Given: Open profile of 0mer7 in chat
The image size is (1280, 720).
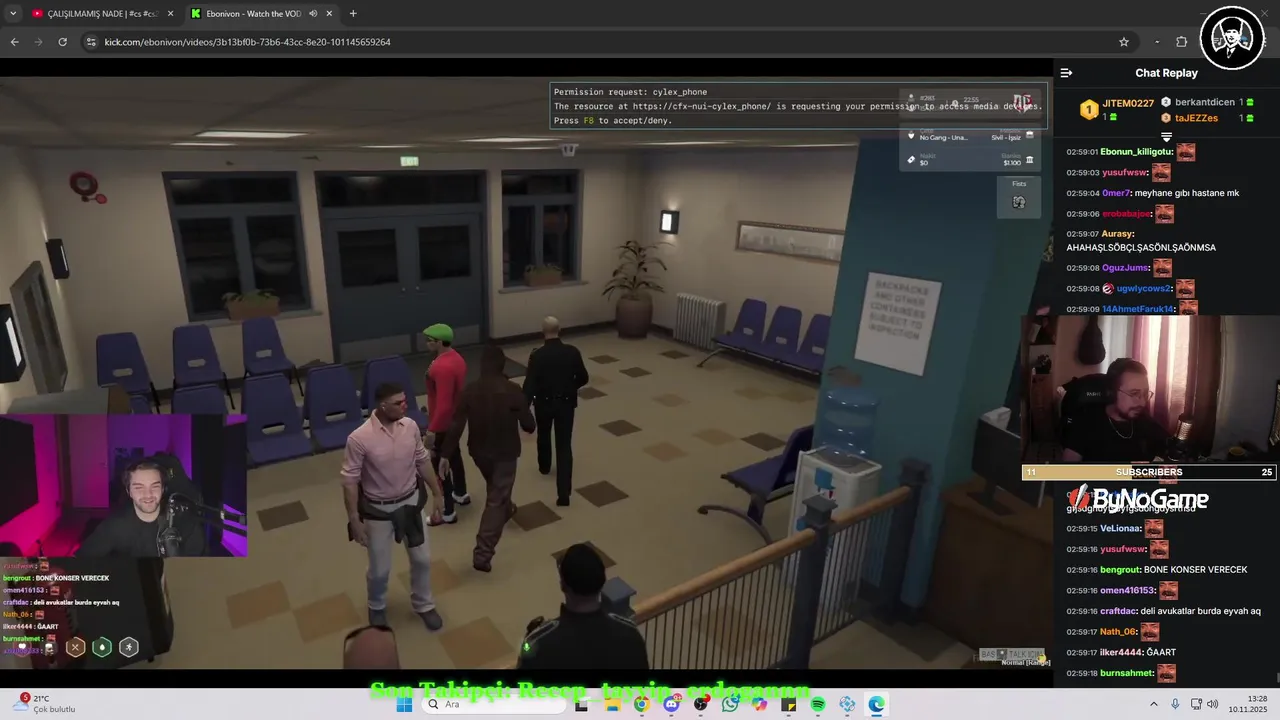Looking at the screenshot, I should [x=1115, y=193].
